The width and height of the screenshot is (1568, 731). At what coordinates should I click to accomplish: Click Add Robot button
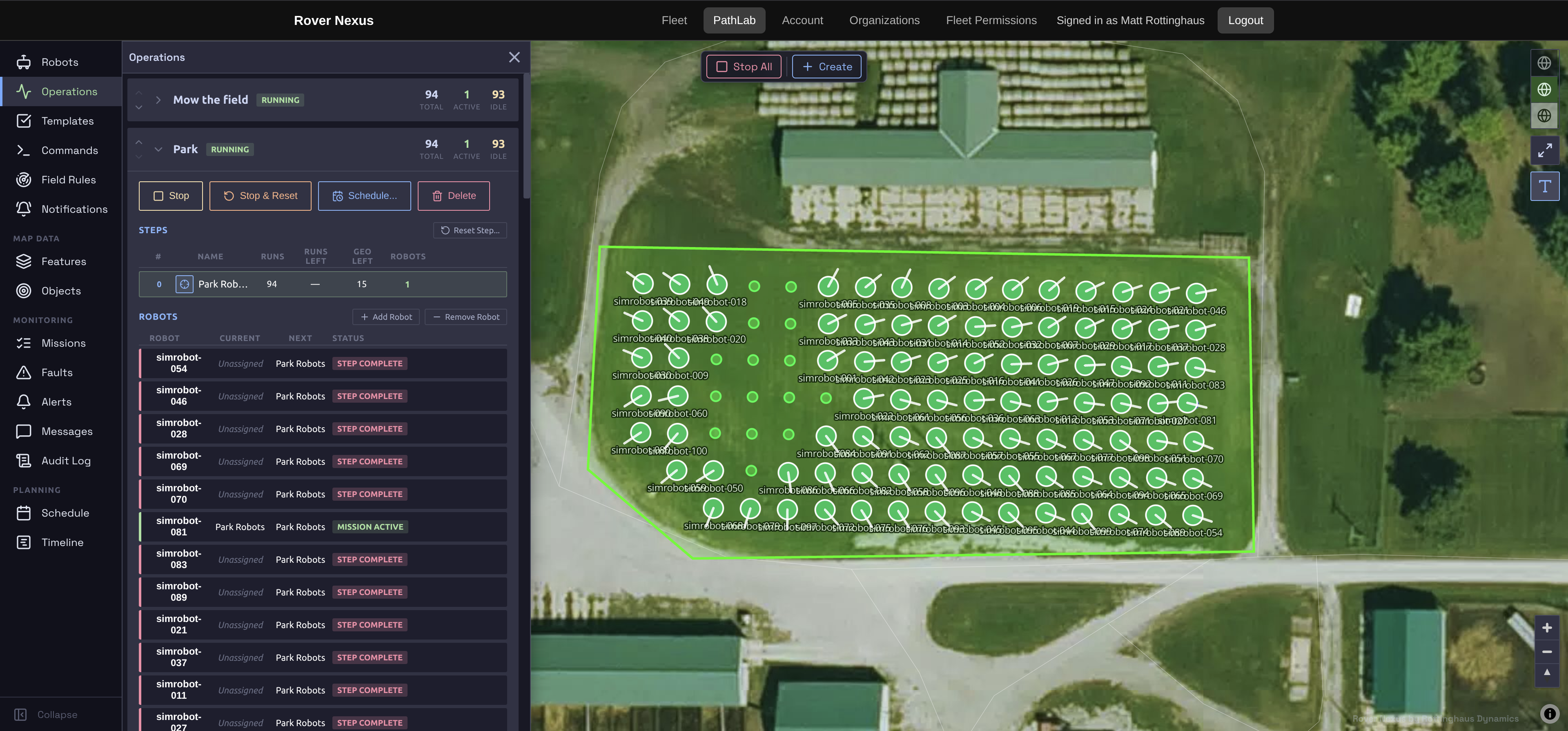[386, 317]
